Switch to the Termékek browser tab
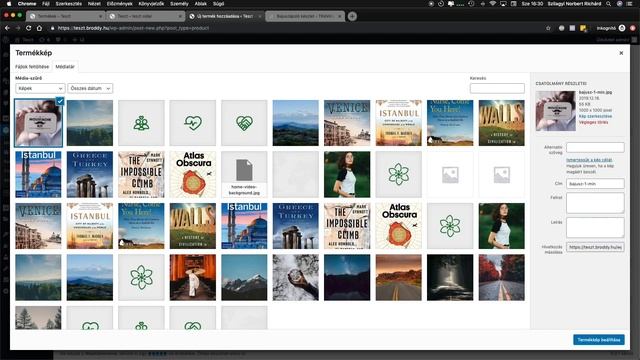Screen dimensions: 640x360 pyautogui.click(x=65, y=16)
